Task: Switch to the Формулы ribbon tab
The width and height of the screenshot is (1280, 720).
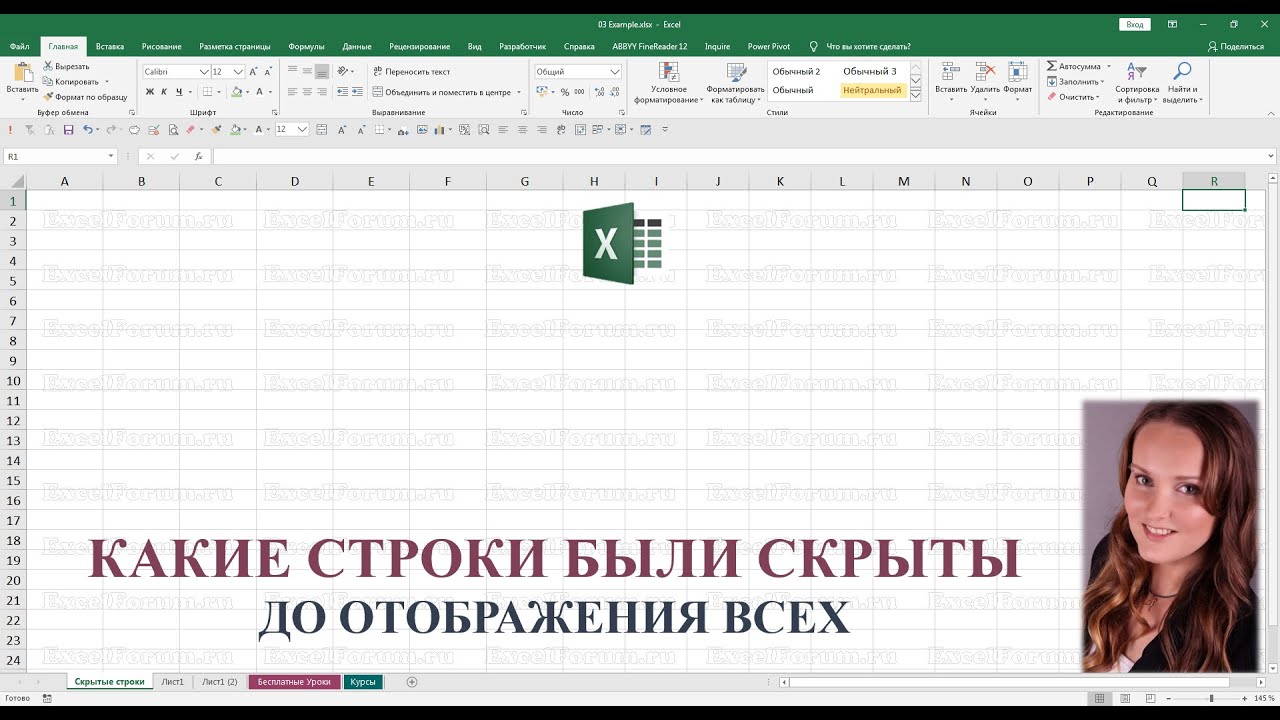Action: (x=306, y=46)
